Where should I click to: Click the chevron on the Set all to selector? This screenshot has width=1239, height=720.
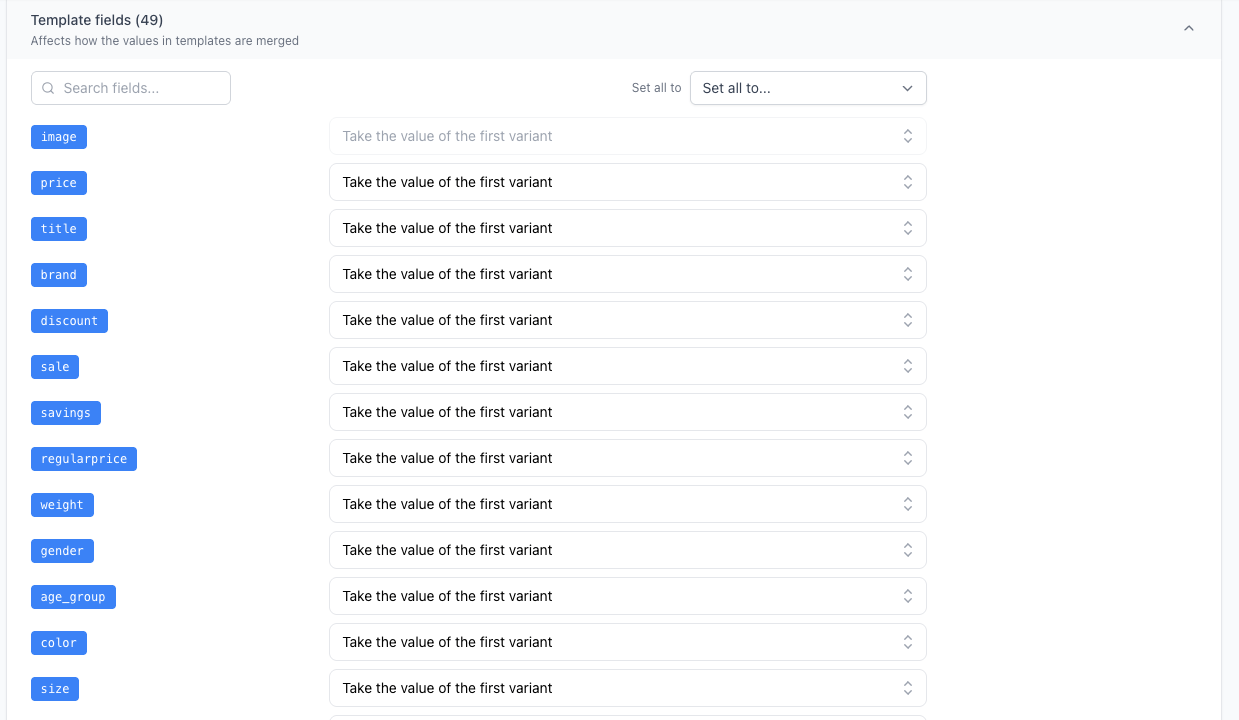(907, 88)
